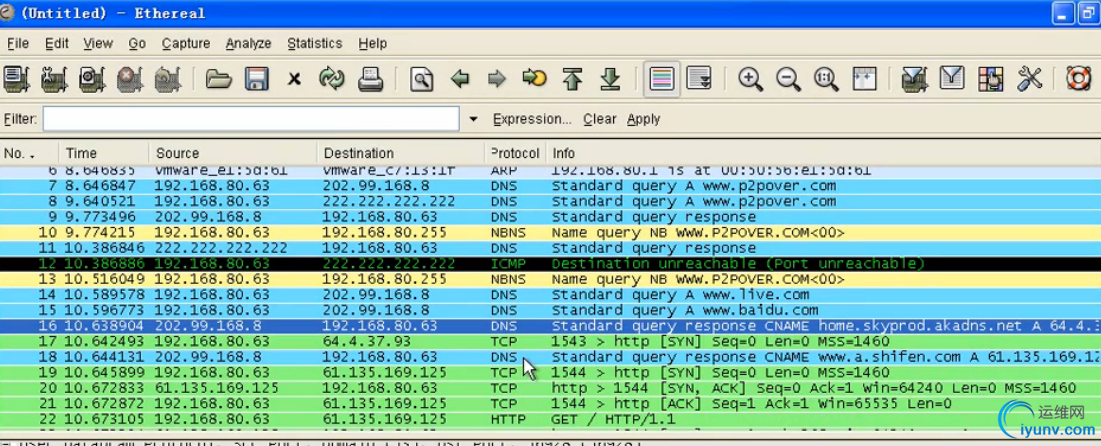Save capture file floppy icon
Image resolution: width=1101 pixels, height=446 pixels.
click(x=257, y=79)
